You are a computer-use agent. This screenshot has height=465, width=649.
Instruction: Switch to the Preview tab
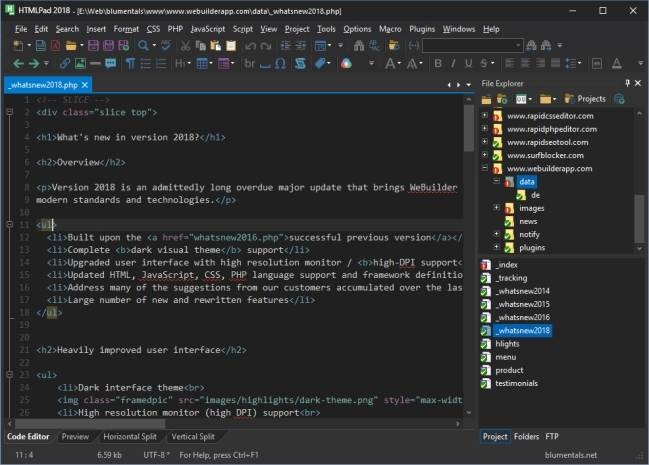point(75,437)
